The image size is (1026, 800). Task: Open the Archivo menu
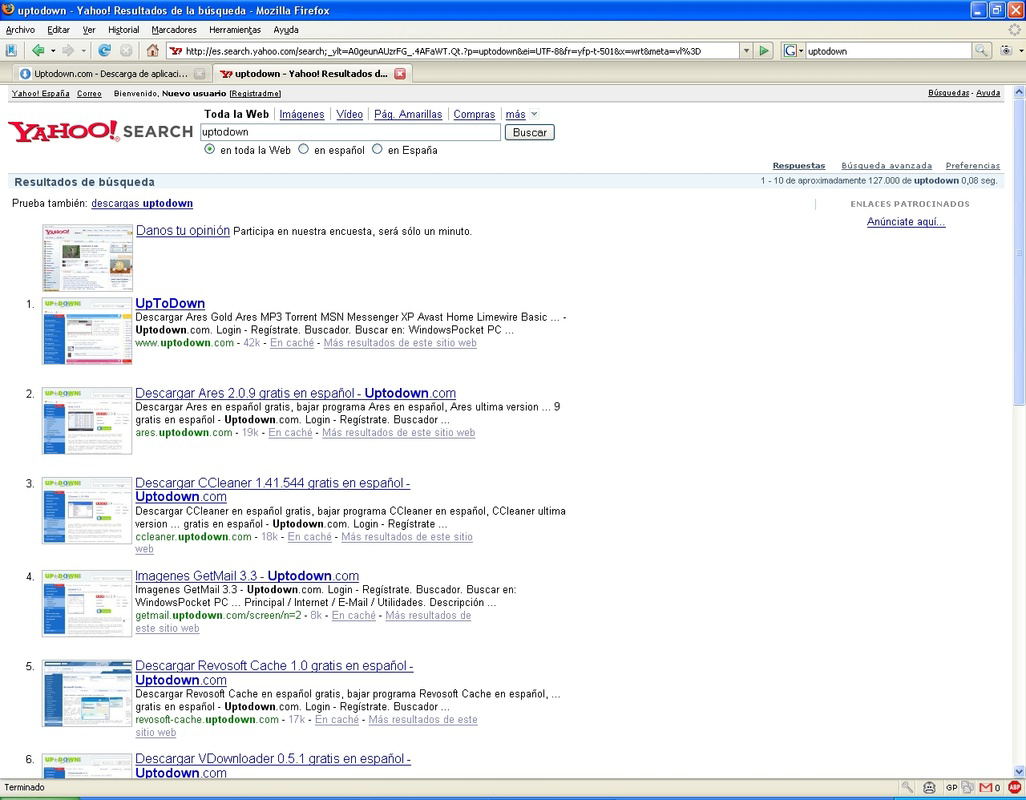(20, 29)
